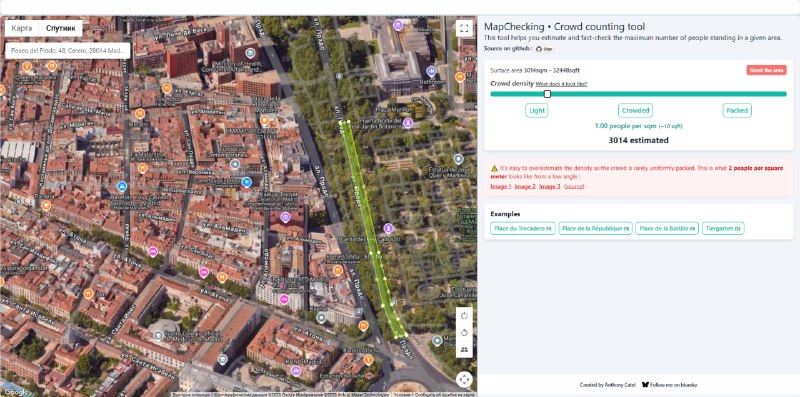Click the blue shopping marker on map

click(x=247, y=182)
